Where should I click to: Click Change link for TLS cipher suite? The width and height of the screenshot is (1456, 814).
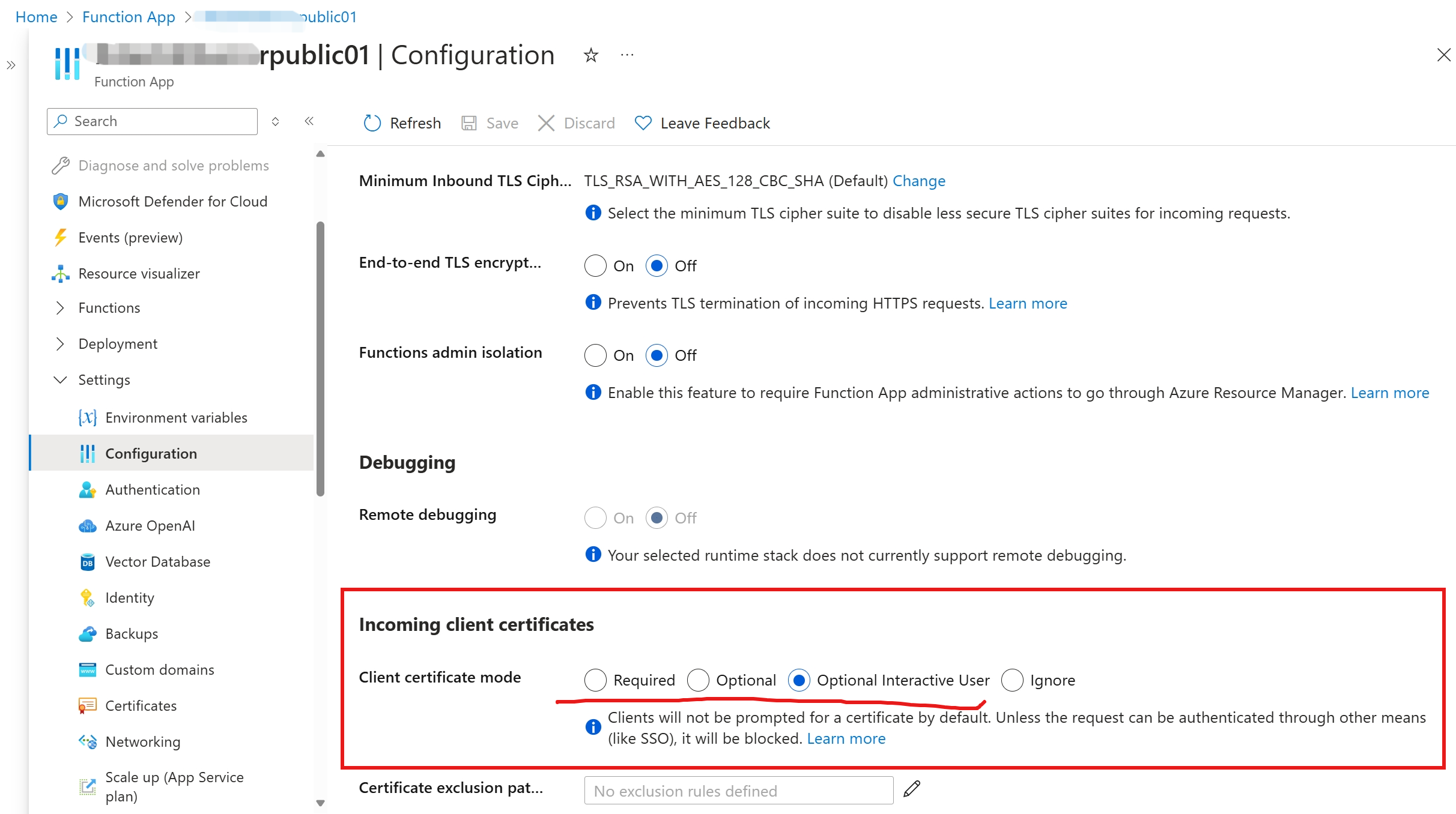point(918,181)
